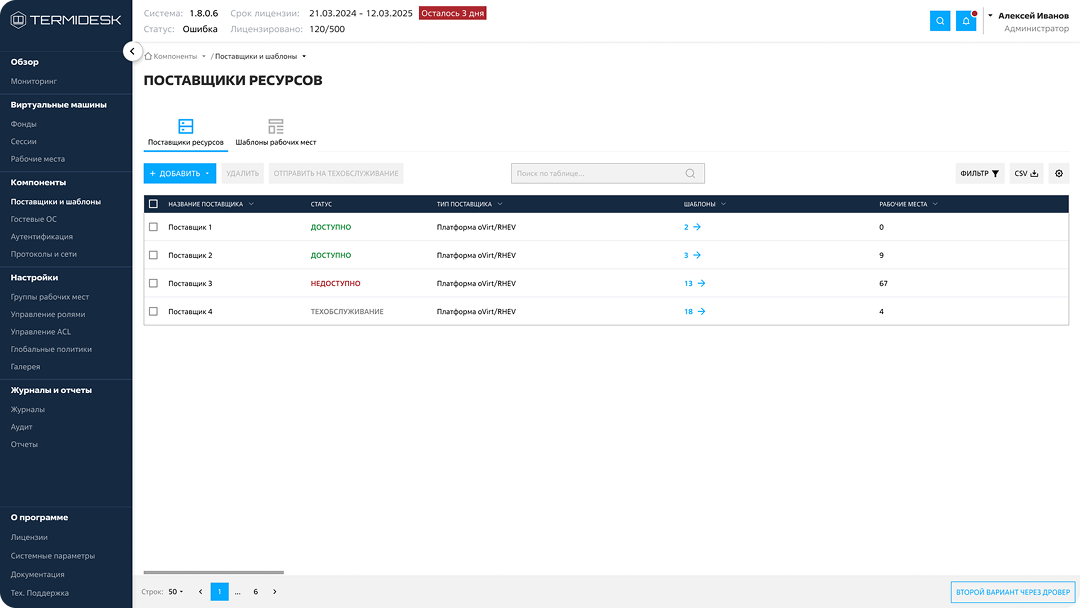Click the search icon in top header
The width and height of the screenshot is (1080, 608).
pyautogui.click(x=940, y=21)
